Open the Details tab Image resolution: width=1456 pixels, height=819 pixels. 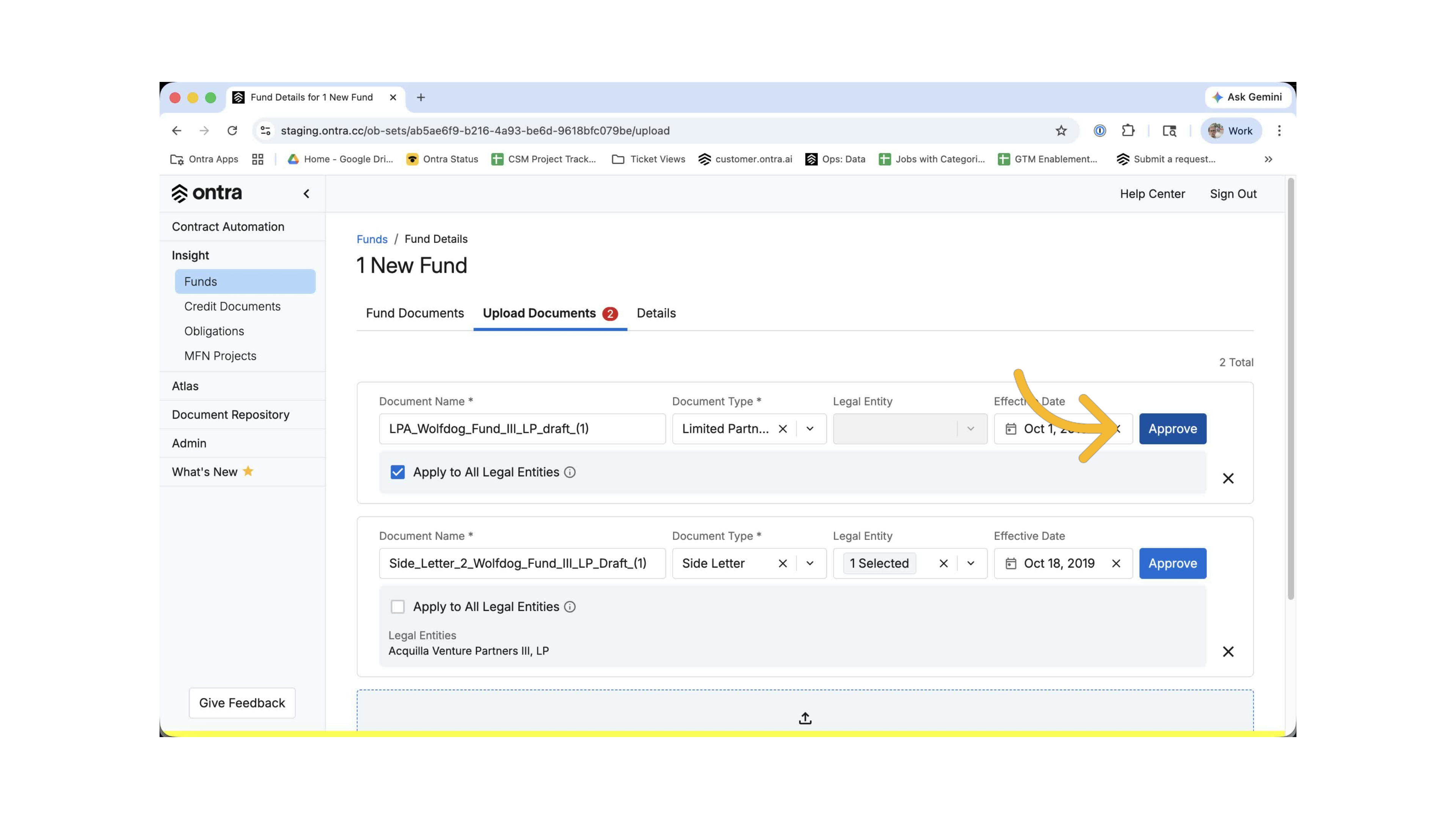click(656, 313)
